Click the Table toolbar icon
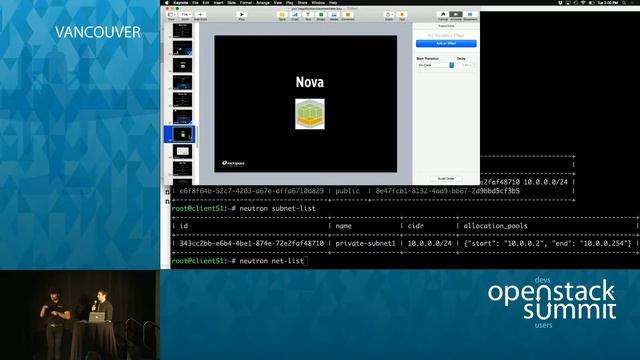Viewport: 640px width, 360px height. [282, 15]
